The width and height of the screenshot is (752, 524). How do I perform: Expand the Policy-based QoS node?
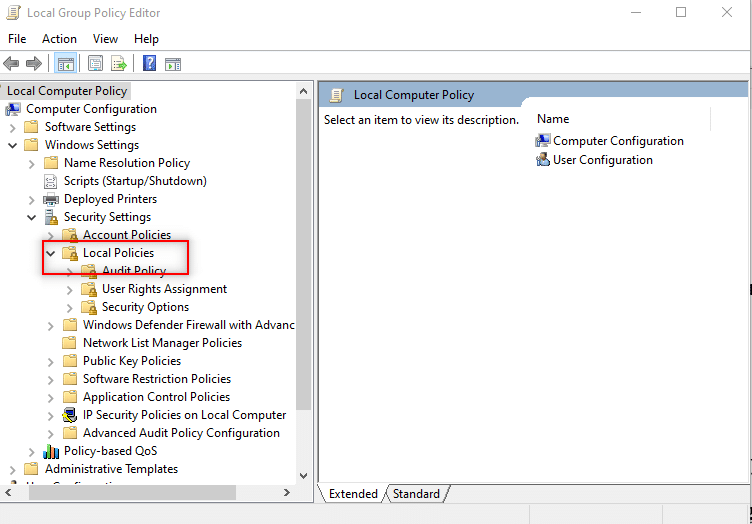pyautogui.click(x=32, y=452)
